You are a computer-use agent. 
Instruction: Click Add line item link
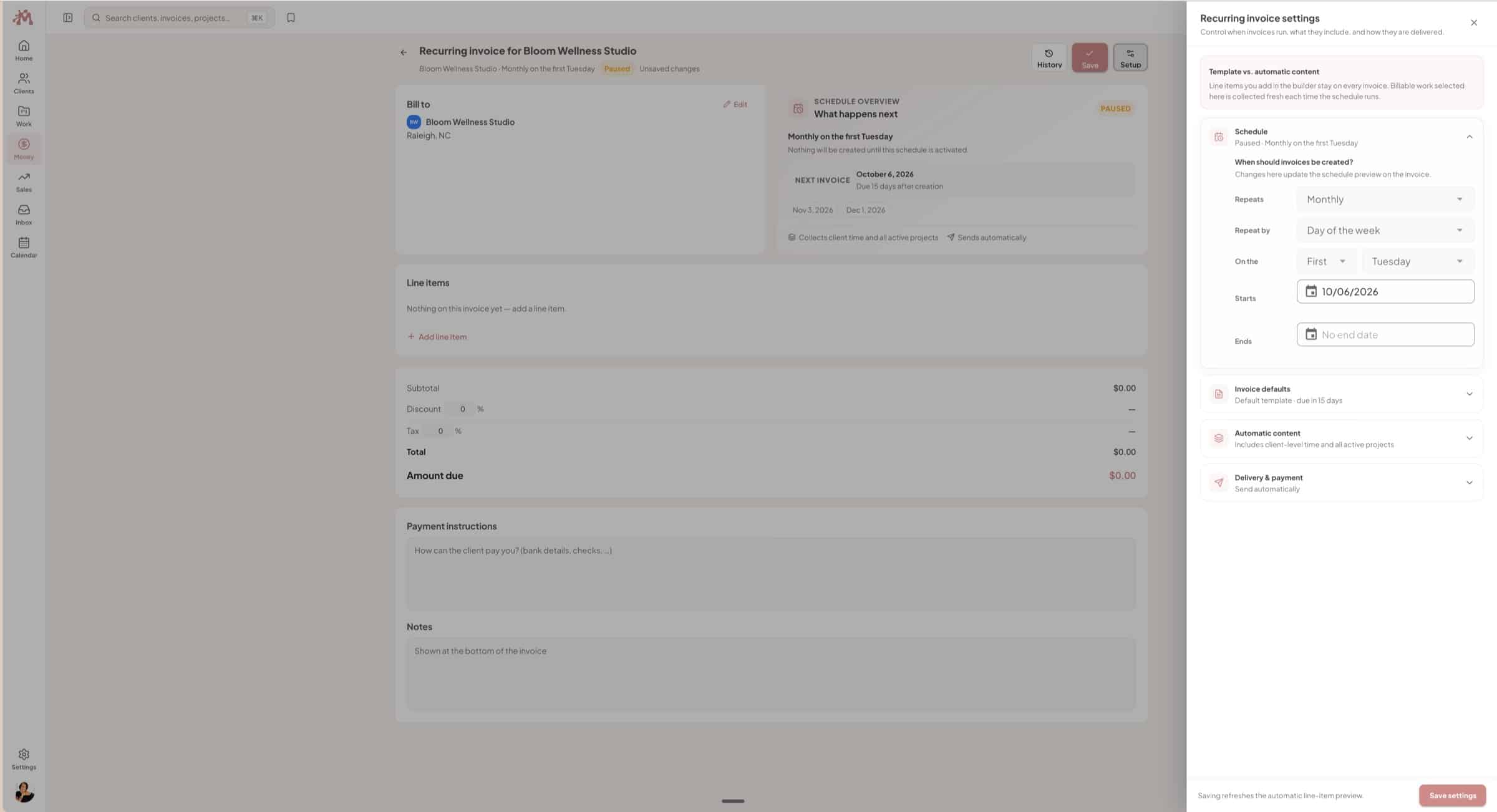(x=437, y=337)
